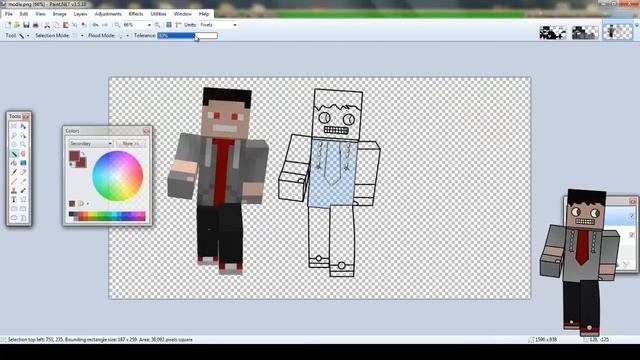Click the Zoom In magnifier icon
This screenshot has width=640, height=360.
(x=158, y=25)
